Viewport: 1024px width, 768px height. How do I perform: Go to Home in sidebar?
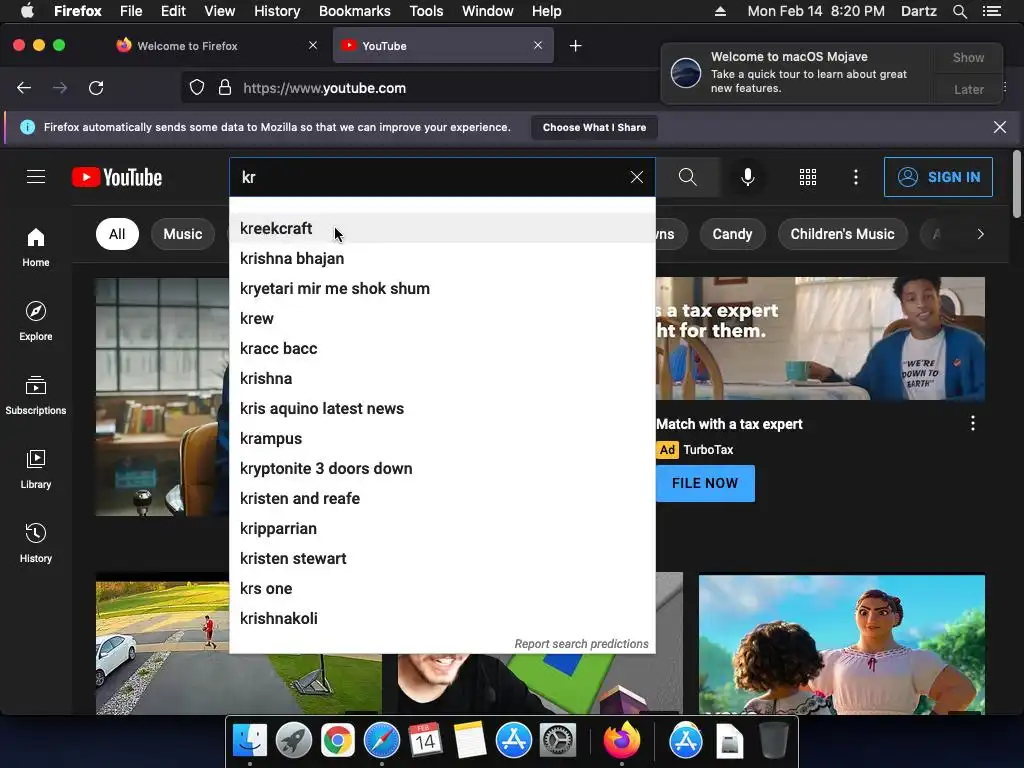(36, 248)
